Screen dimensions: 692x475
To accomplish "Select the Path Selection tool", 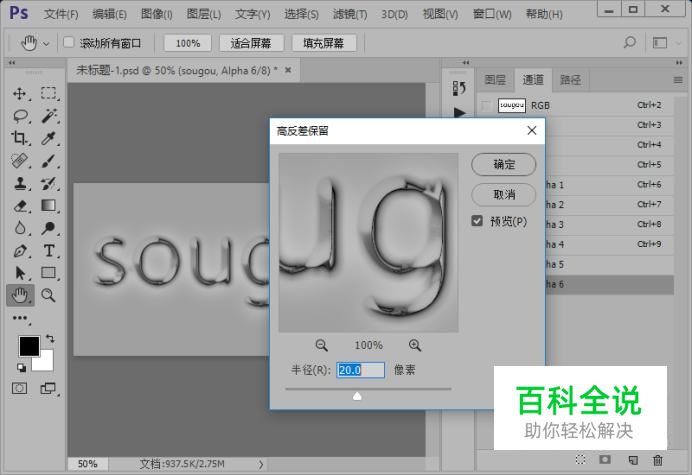I will coord(19,273).
